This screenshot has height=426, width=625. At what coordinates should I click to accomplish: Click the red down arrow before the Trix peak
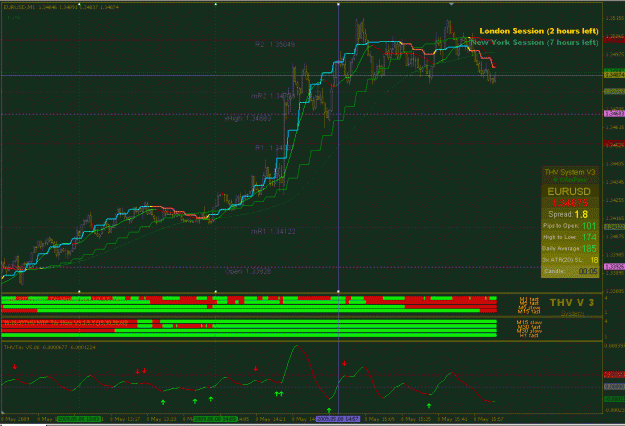[x=256, y=369]
